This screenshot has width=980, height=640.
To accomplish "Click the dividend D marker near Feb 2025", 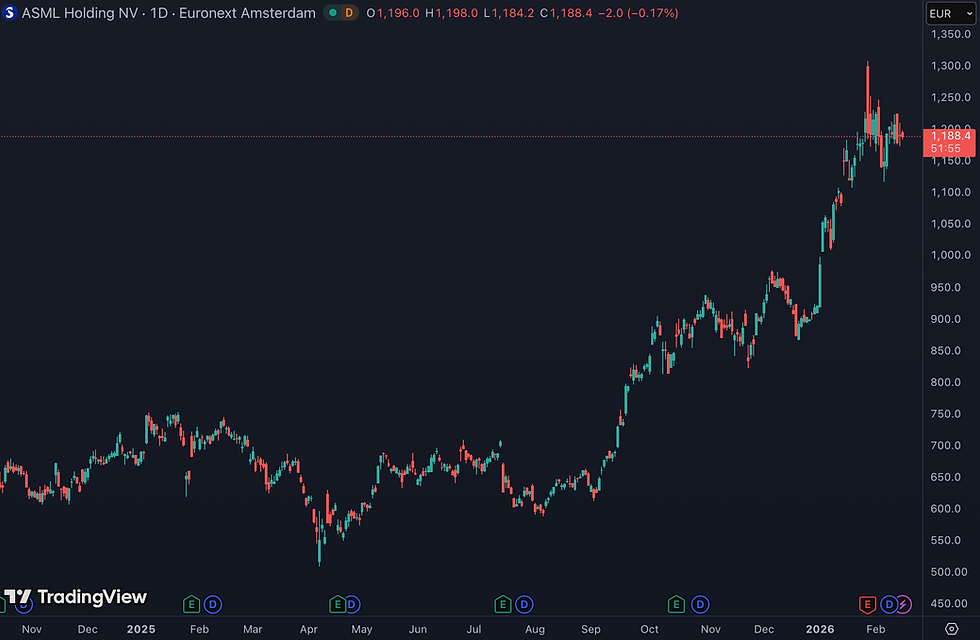I will click(213, 604).
